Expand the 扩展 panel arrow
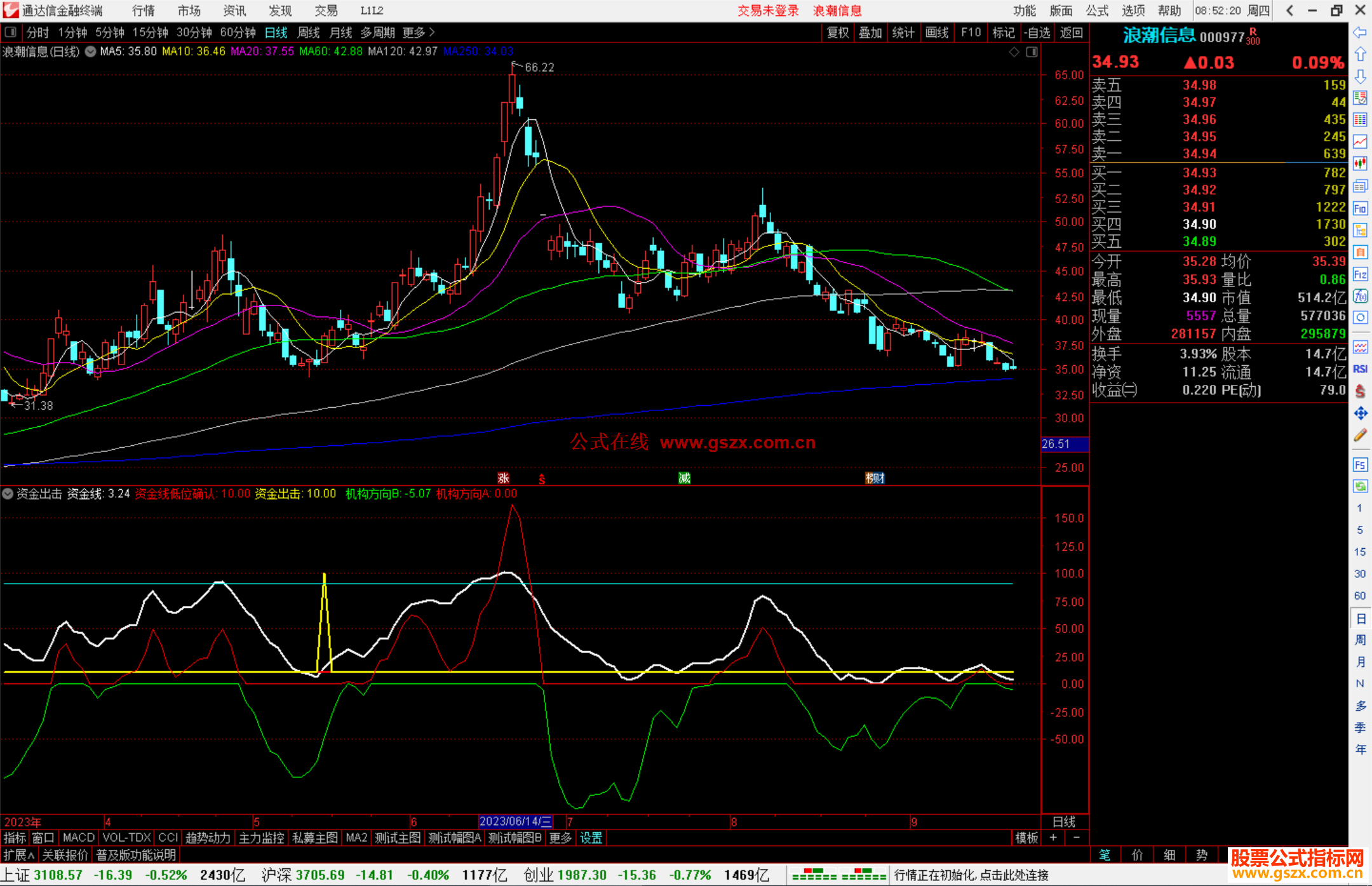 point(18,855)
